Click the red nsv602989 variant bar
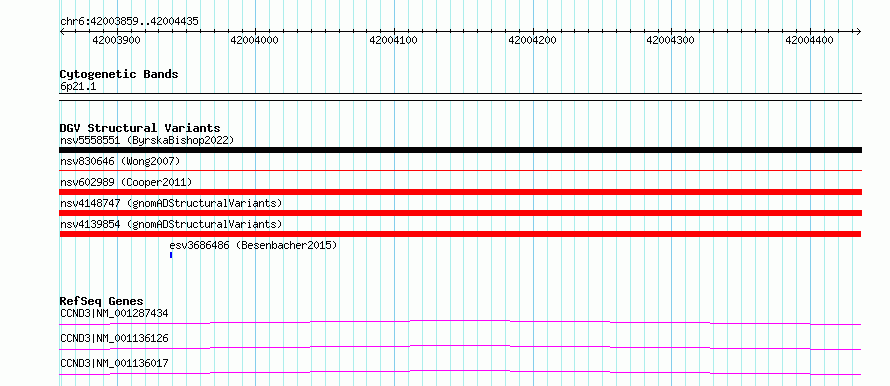This screenshot has height=386, width=890. pos(460,192)
